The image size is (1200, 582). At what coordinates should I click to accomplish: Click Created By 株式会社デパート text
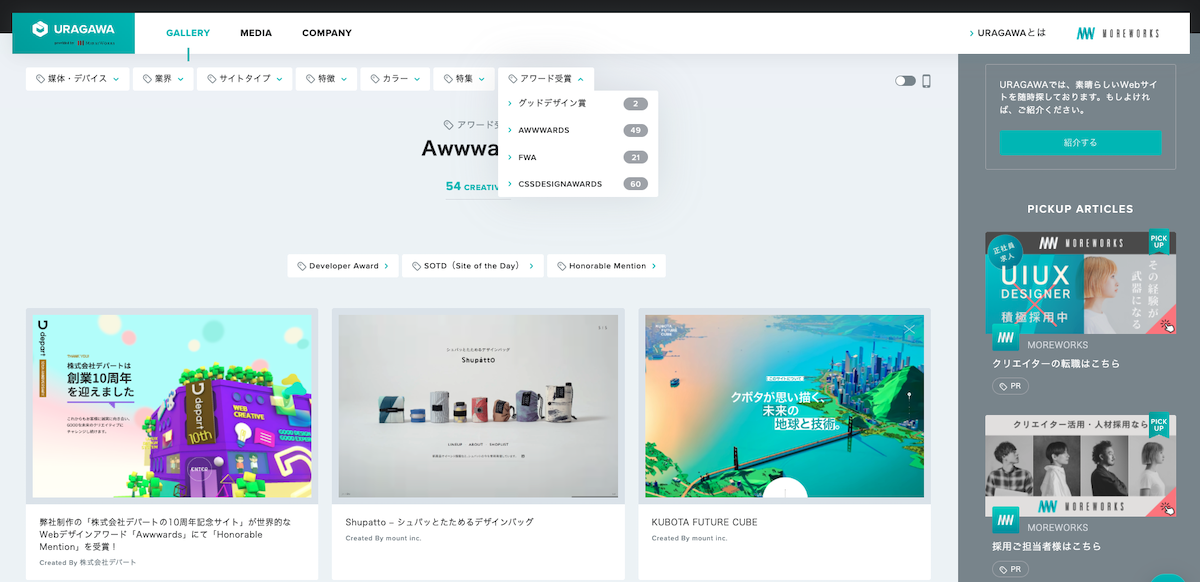coord(88,562)
